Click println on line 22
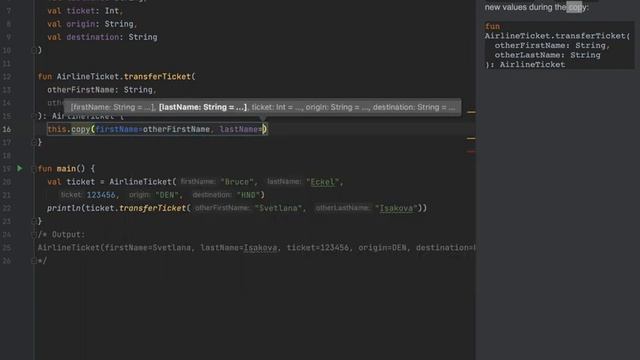The image size is (640, 360). [64, 208]
